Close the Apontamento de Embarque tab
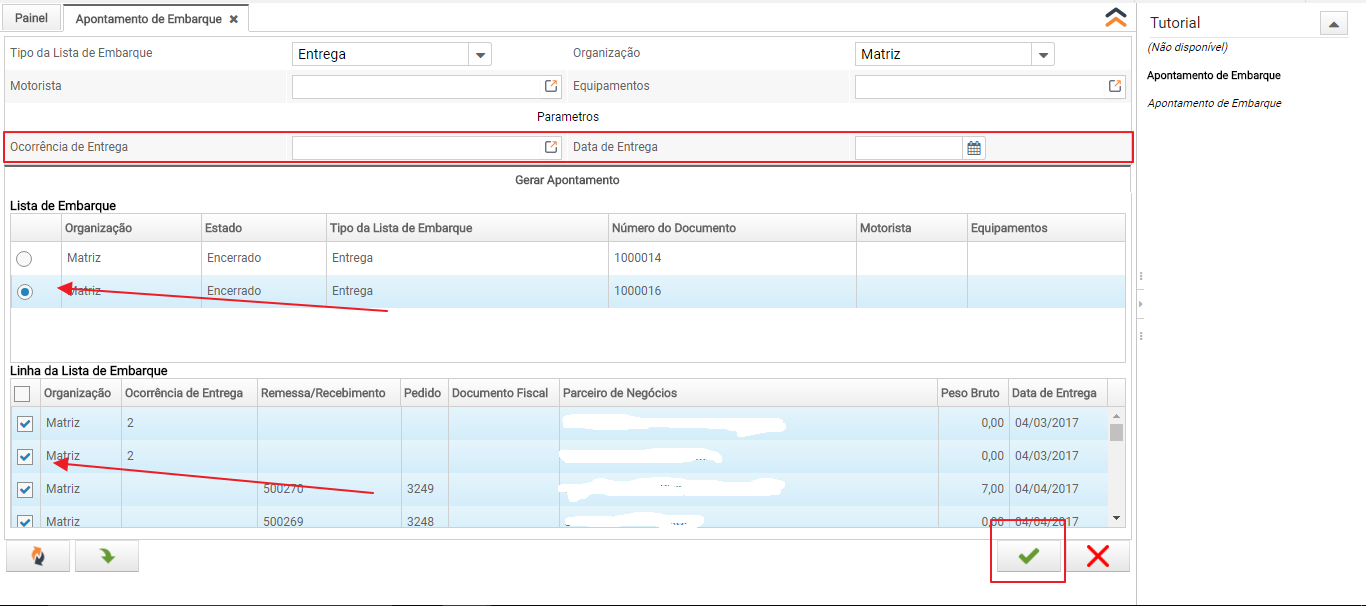The image size is (1366, 606). [x=234, y=19]
